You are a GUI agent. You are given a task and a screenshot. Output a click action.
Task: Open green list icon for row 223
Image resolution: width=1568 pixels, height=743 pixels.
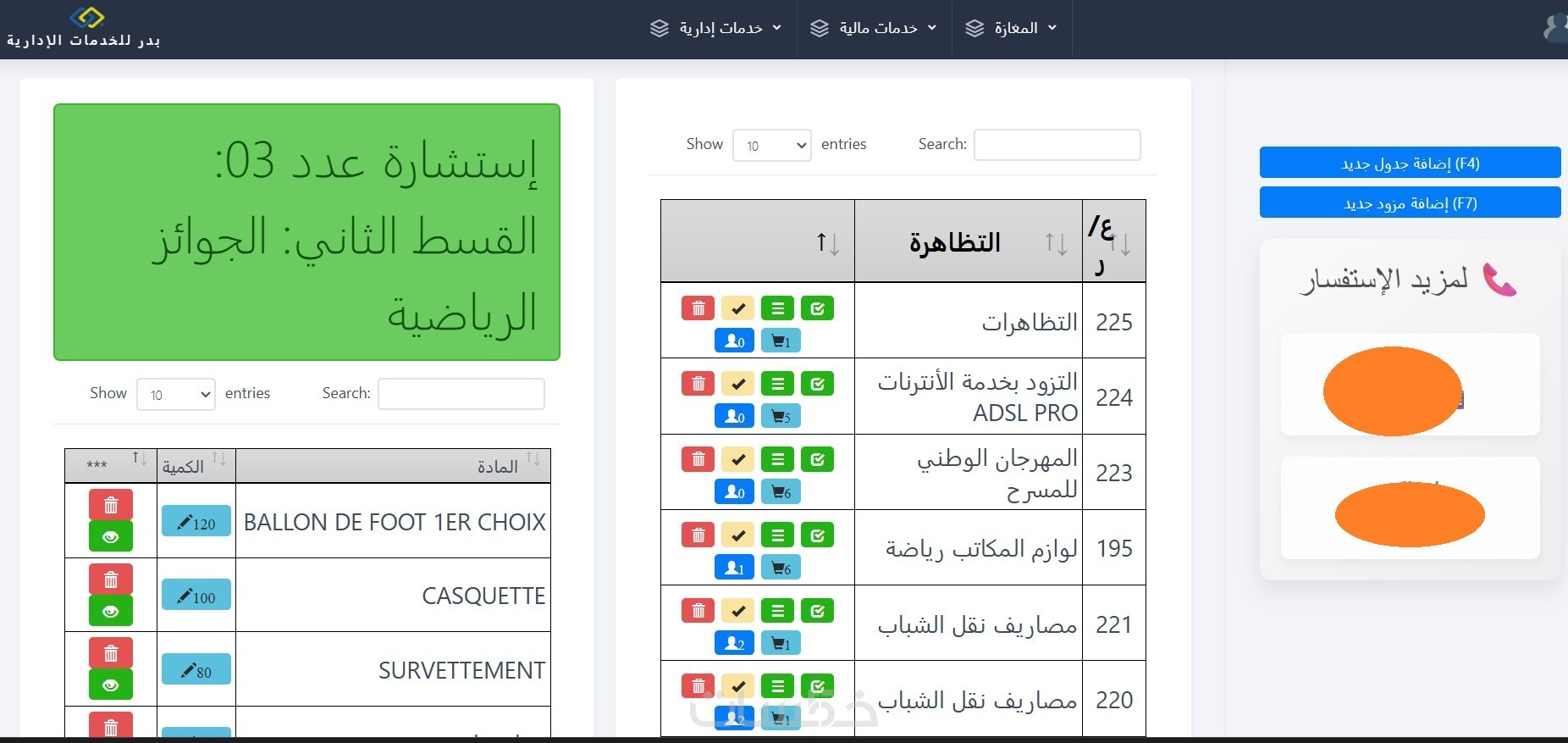[777, 459]
